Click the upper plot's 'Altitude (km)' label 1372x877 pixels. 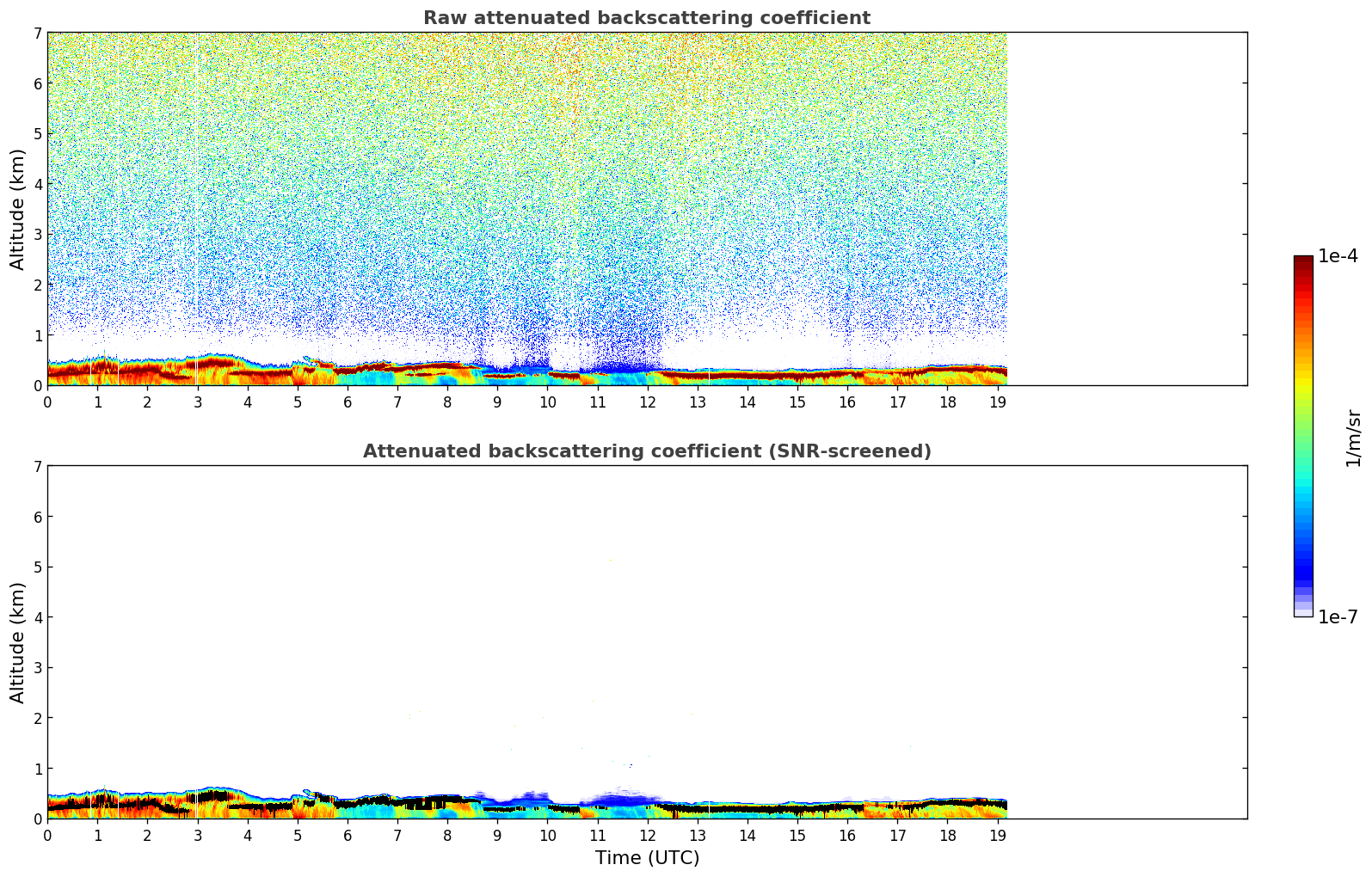point(18,209)
